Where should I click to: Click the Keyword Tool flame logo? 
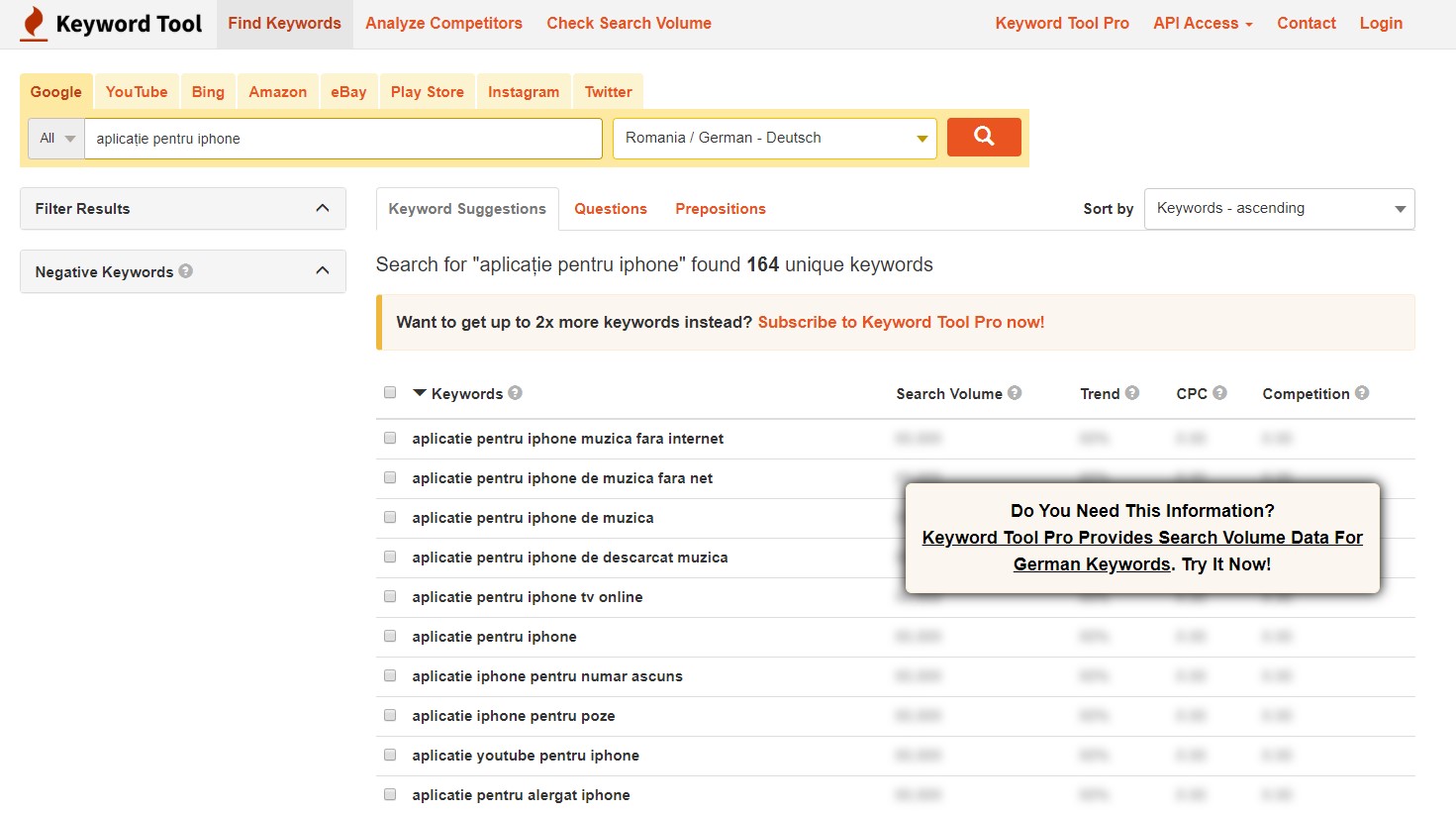pos(34,24)
